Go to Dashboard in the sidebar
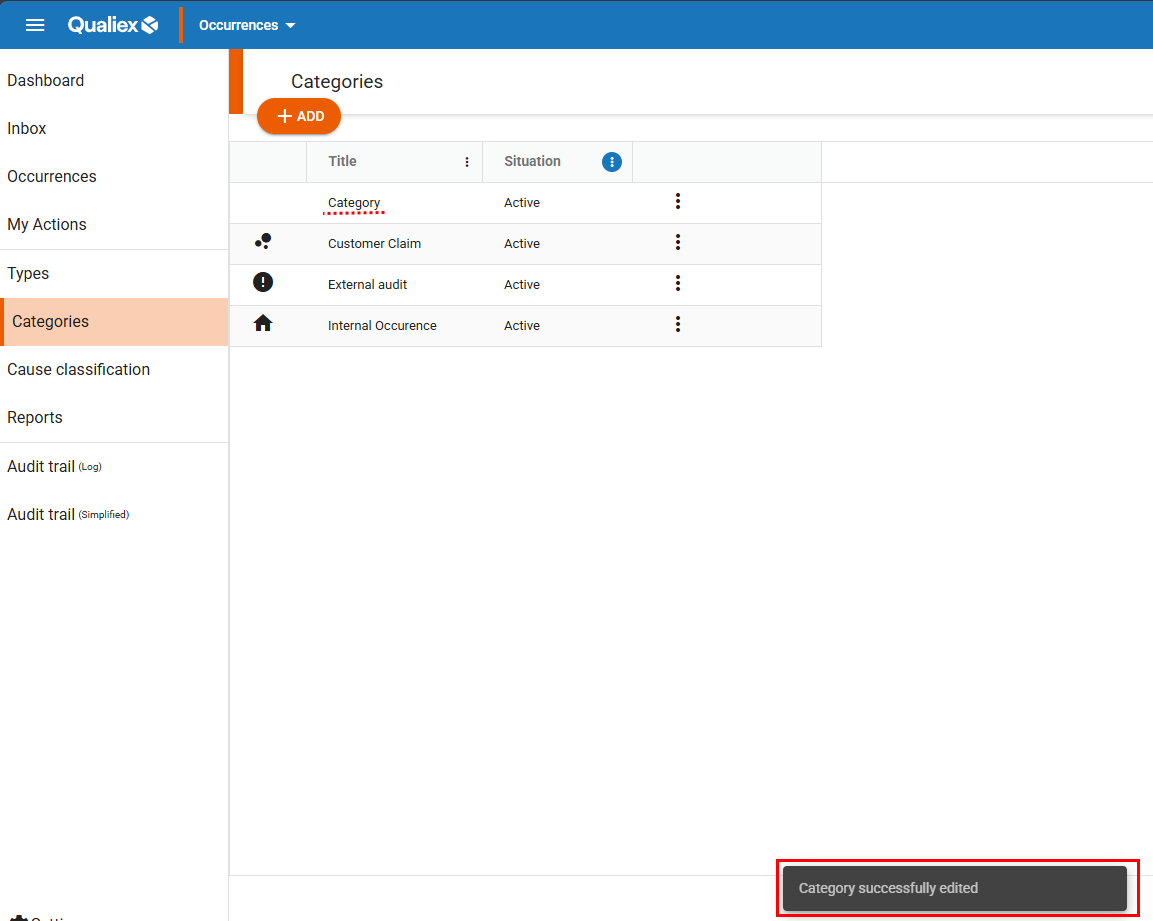 pos(46,81)
